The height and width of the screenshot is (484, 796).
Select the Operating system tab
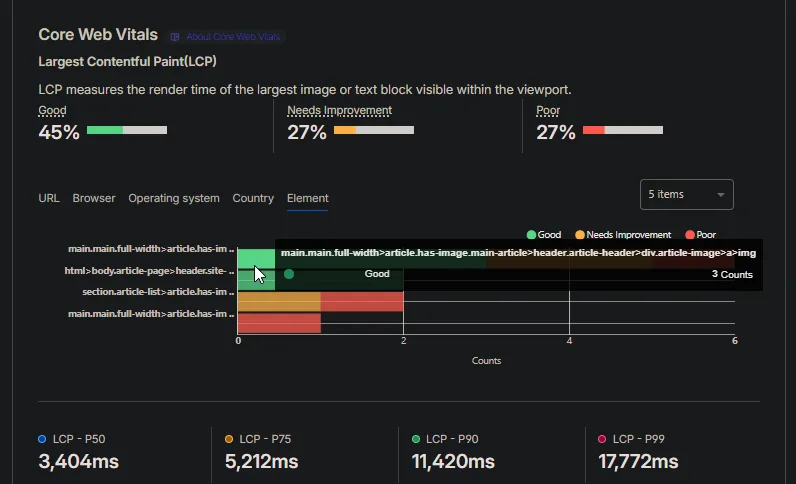point(173,198)
